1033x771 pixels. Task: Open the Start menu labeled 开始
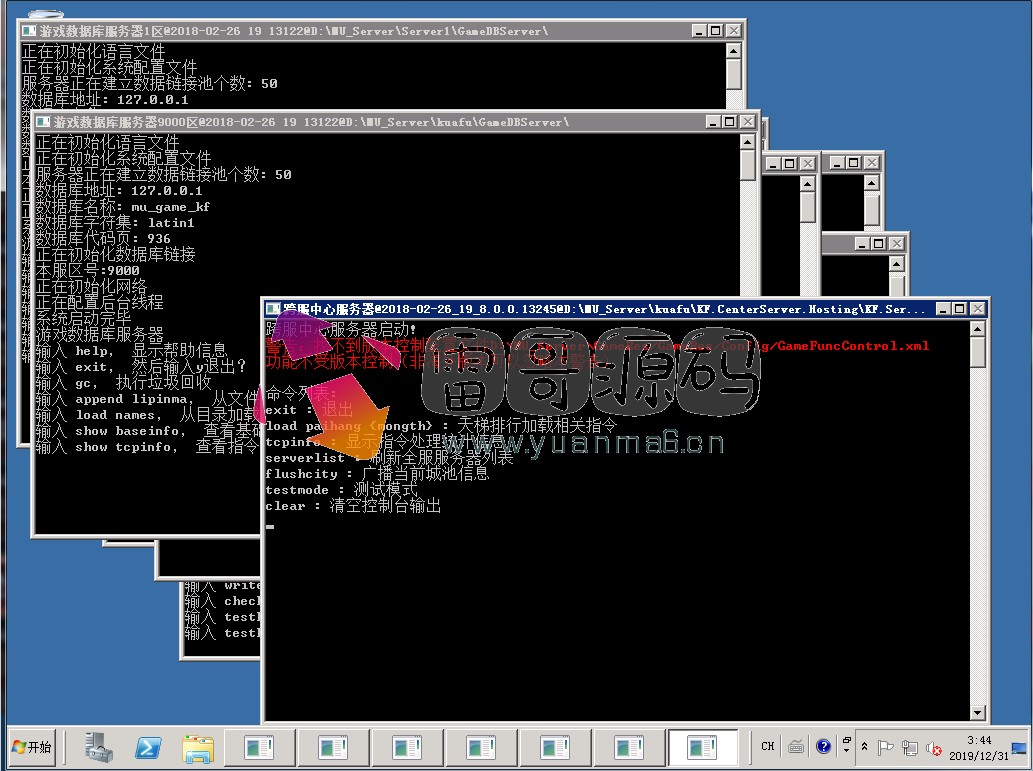point(32,747)
